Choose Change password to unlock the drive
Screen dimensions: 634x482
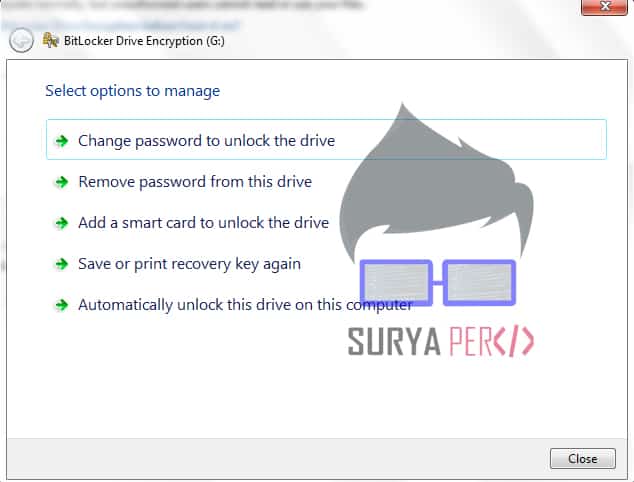pyautogui.click(x=326, y=140)
